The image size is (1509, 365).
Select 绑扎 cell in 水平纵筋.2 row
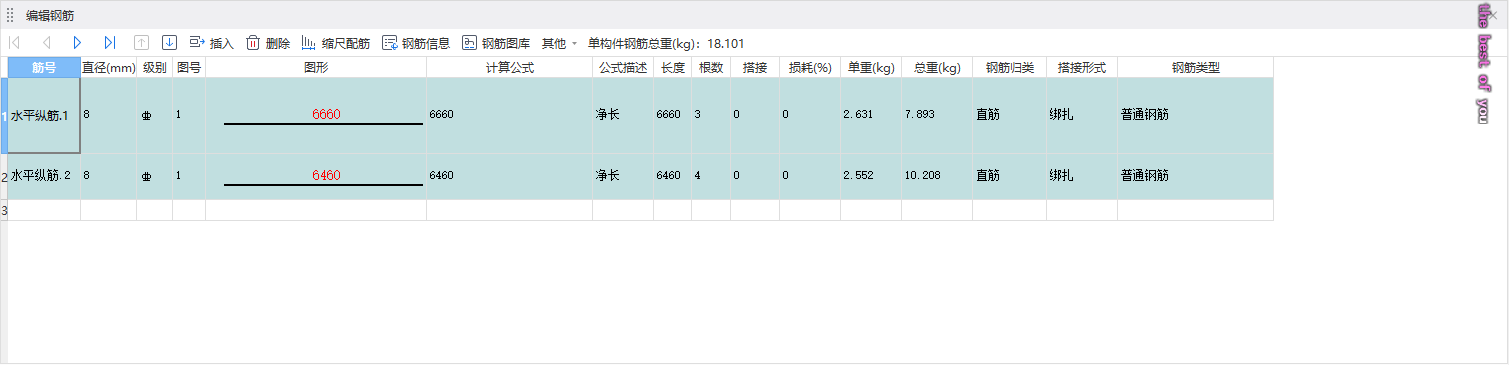[1082, 176]
